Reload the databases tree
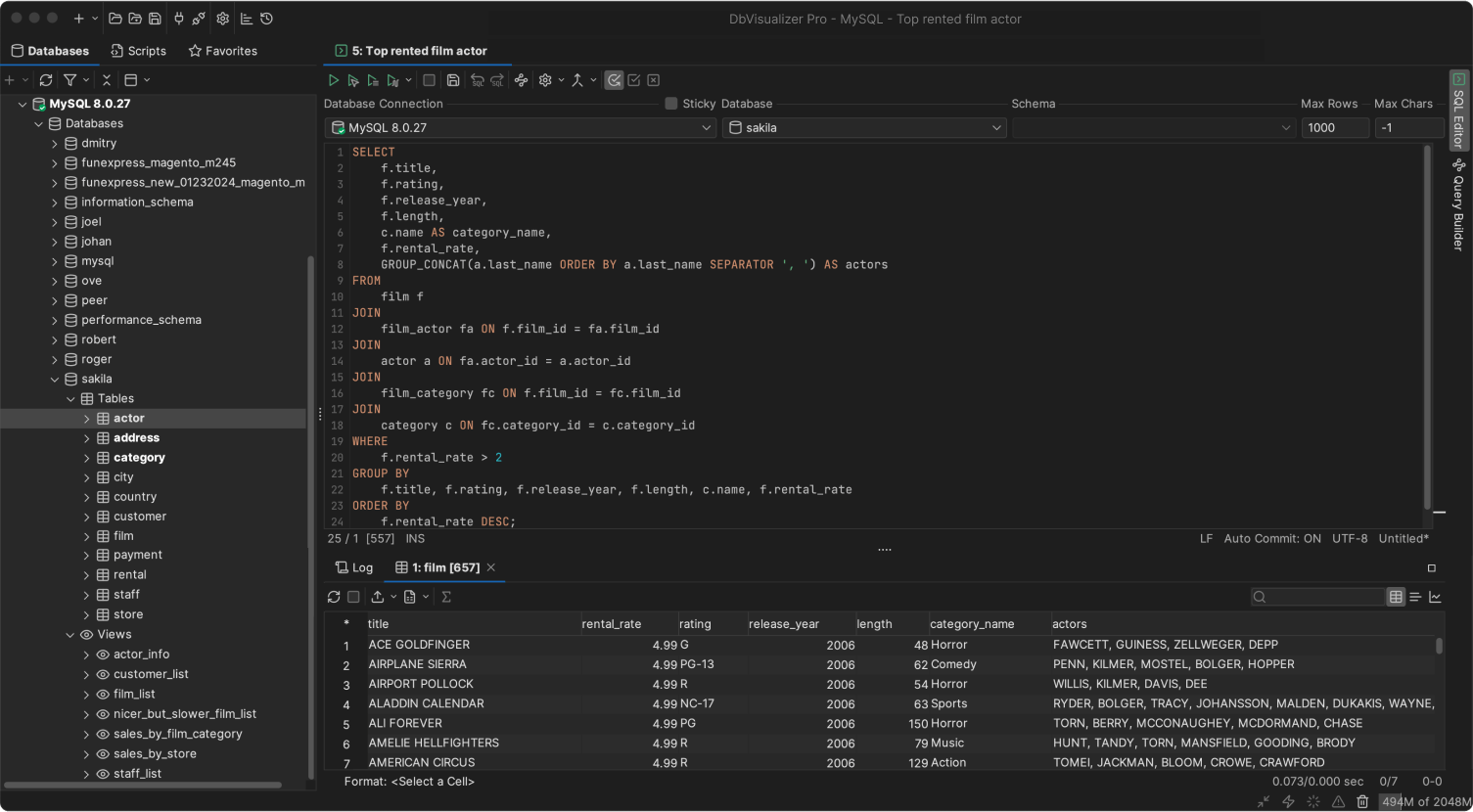This screenshot has height=812, width=1473. click(46, 80)
